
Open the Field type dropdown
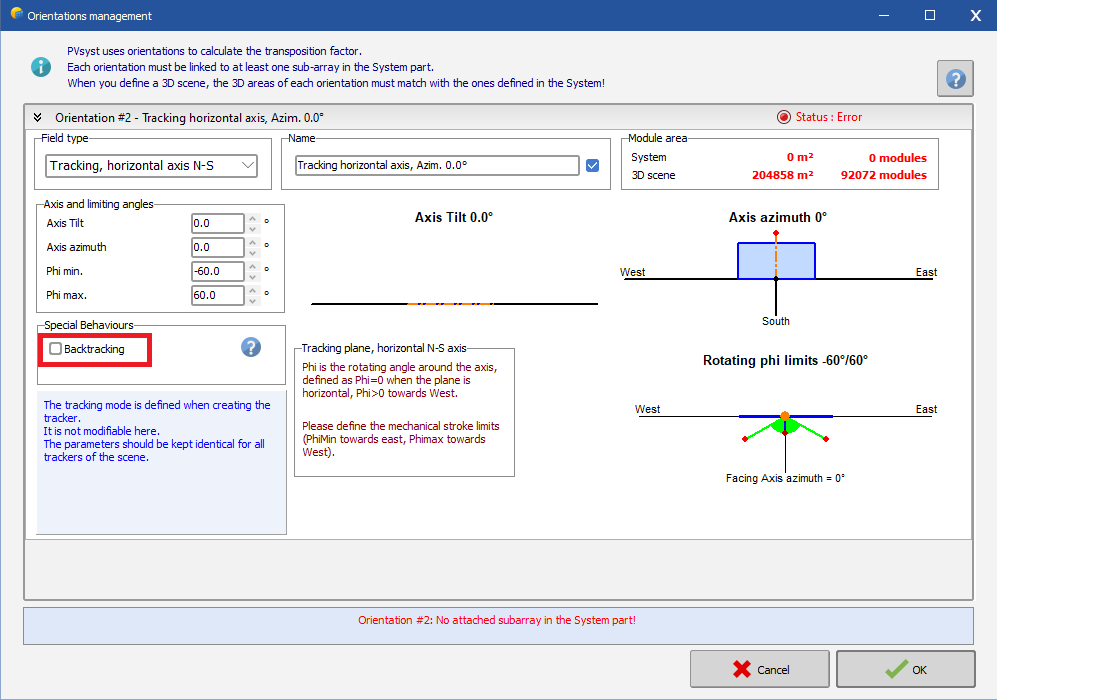[x=152, y=166]
